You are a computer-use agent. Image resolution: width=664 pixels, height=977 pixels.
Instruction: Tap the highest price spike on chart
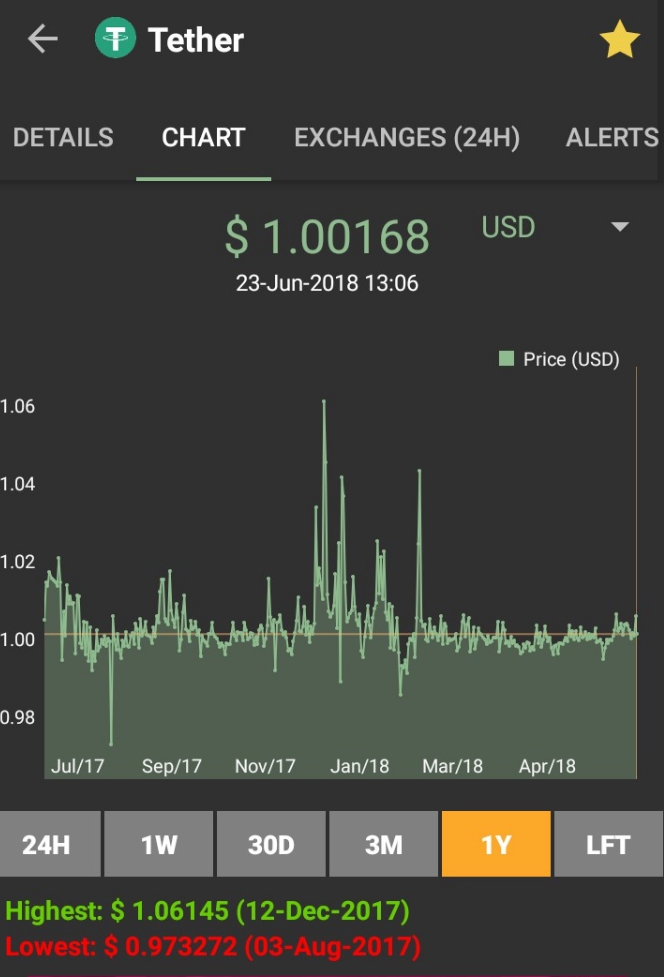pos(324,402)
